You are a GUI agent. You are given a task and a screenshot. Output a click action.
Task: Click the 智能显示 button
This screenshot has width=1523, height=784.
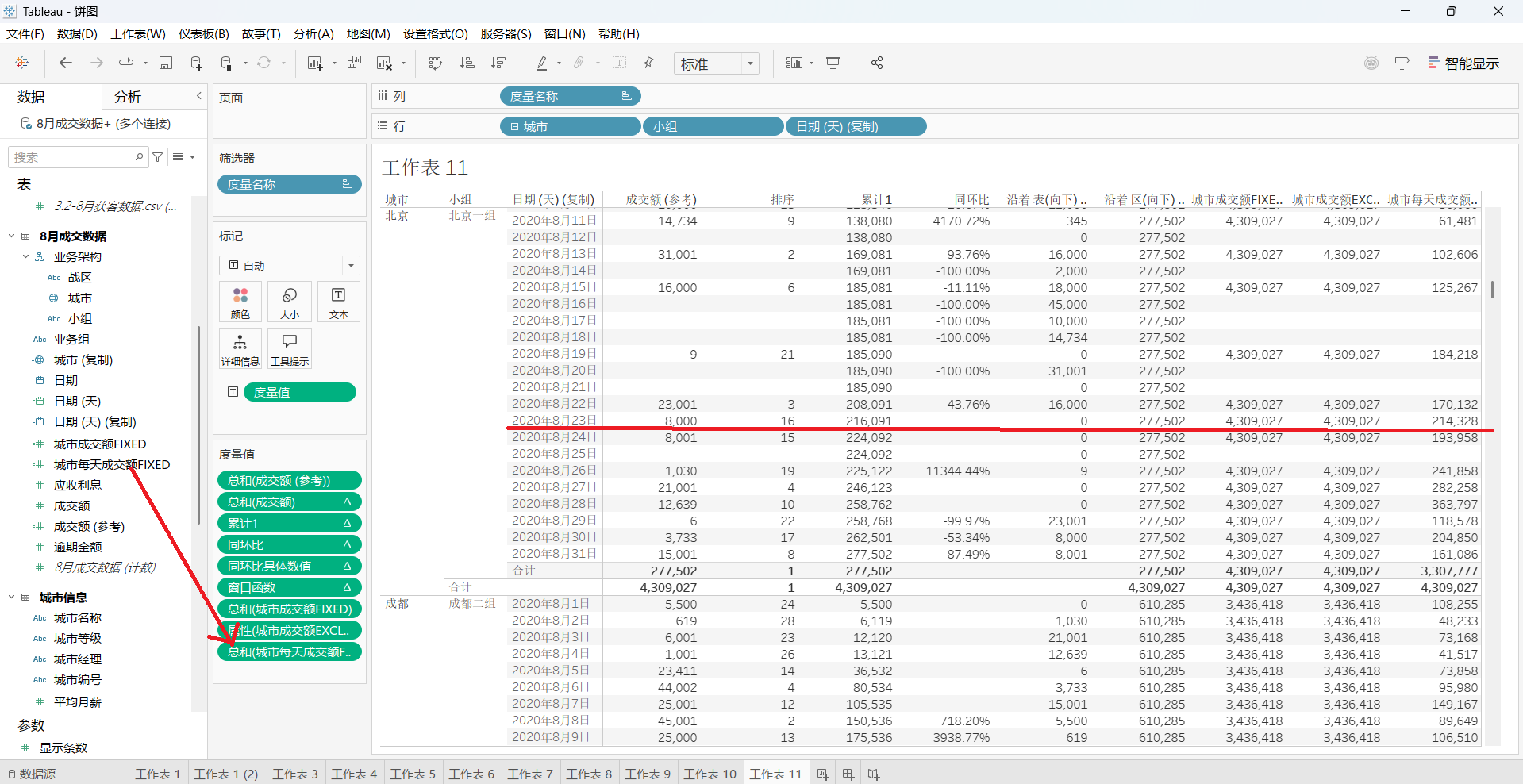[x=1463, y=63]
